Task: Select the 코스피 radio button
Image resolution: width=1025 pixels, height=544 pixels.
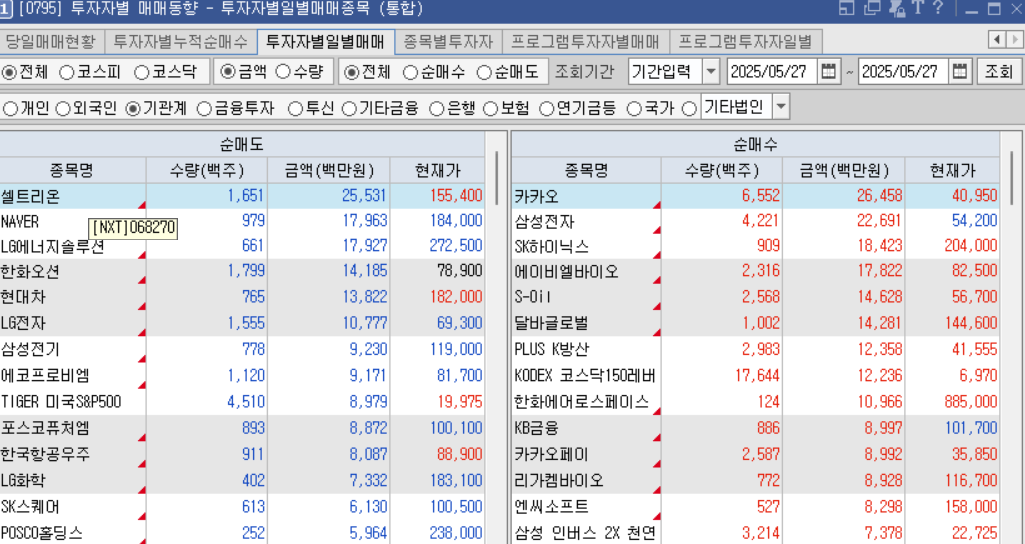Action: pos(67,72)
